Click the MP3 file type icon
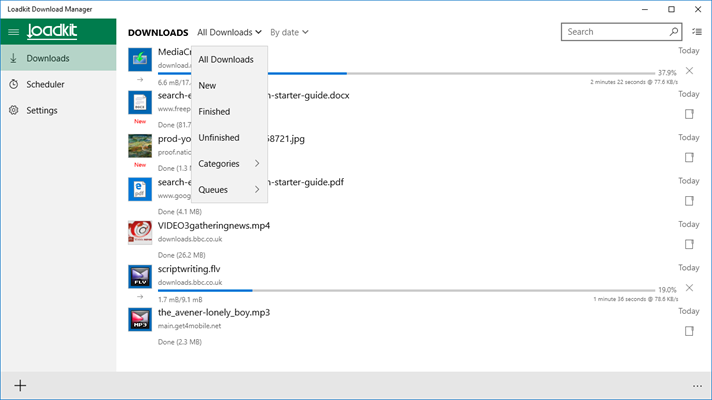712x400 pixels. [x=140, y=320]
